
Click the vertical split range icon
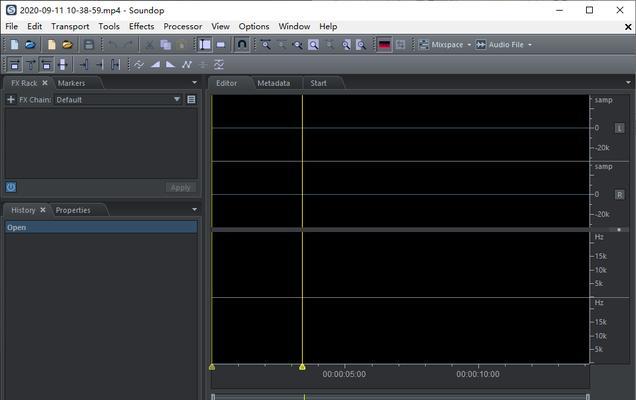coord(62,65)
